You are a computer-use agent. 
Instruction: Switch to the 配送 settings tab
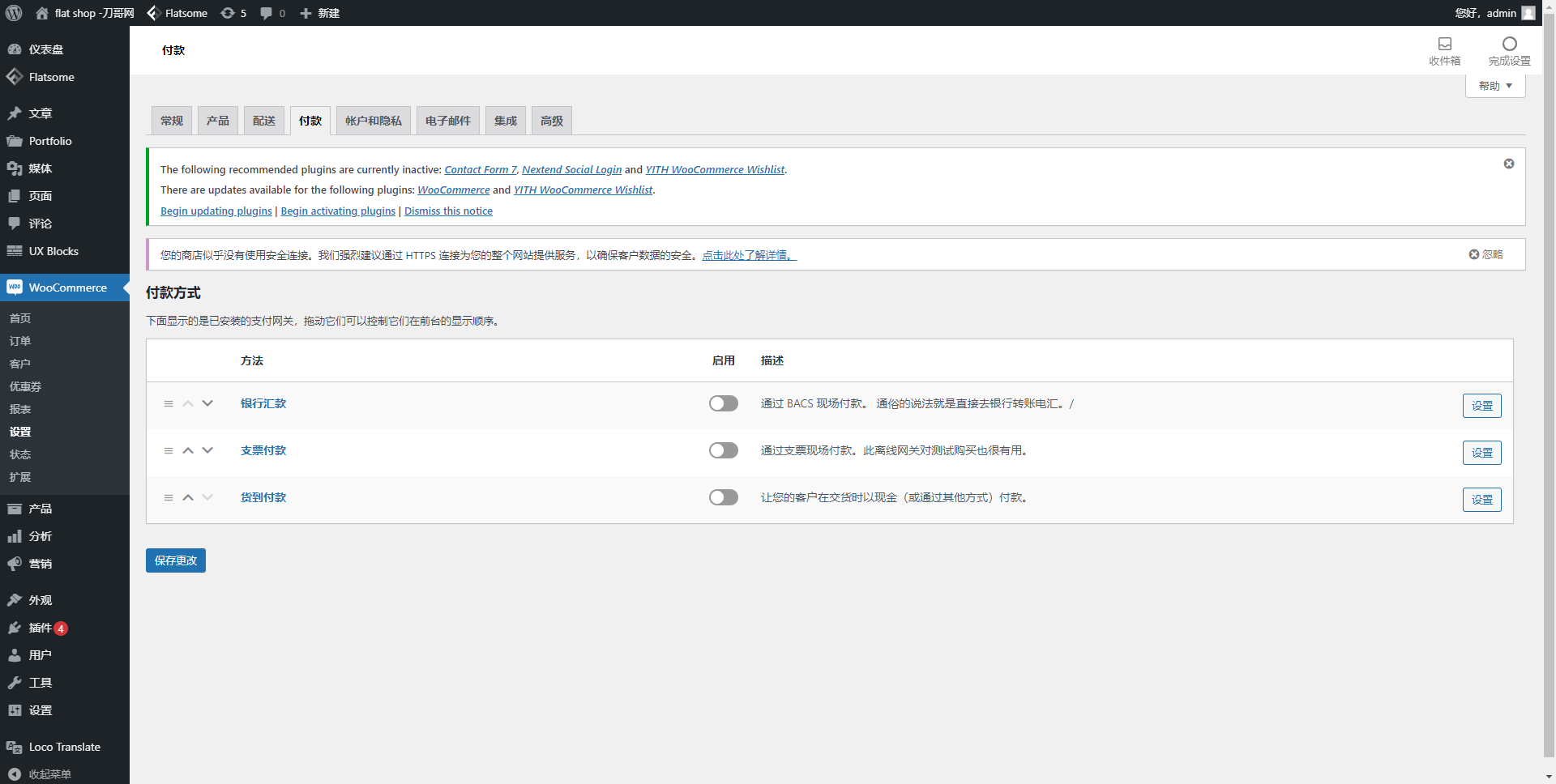[263, 120]
